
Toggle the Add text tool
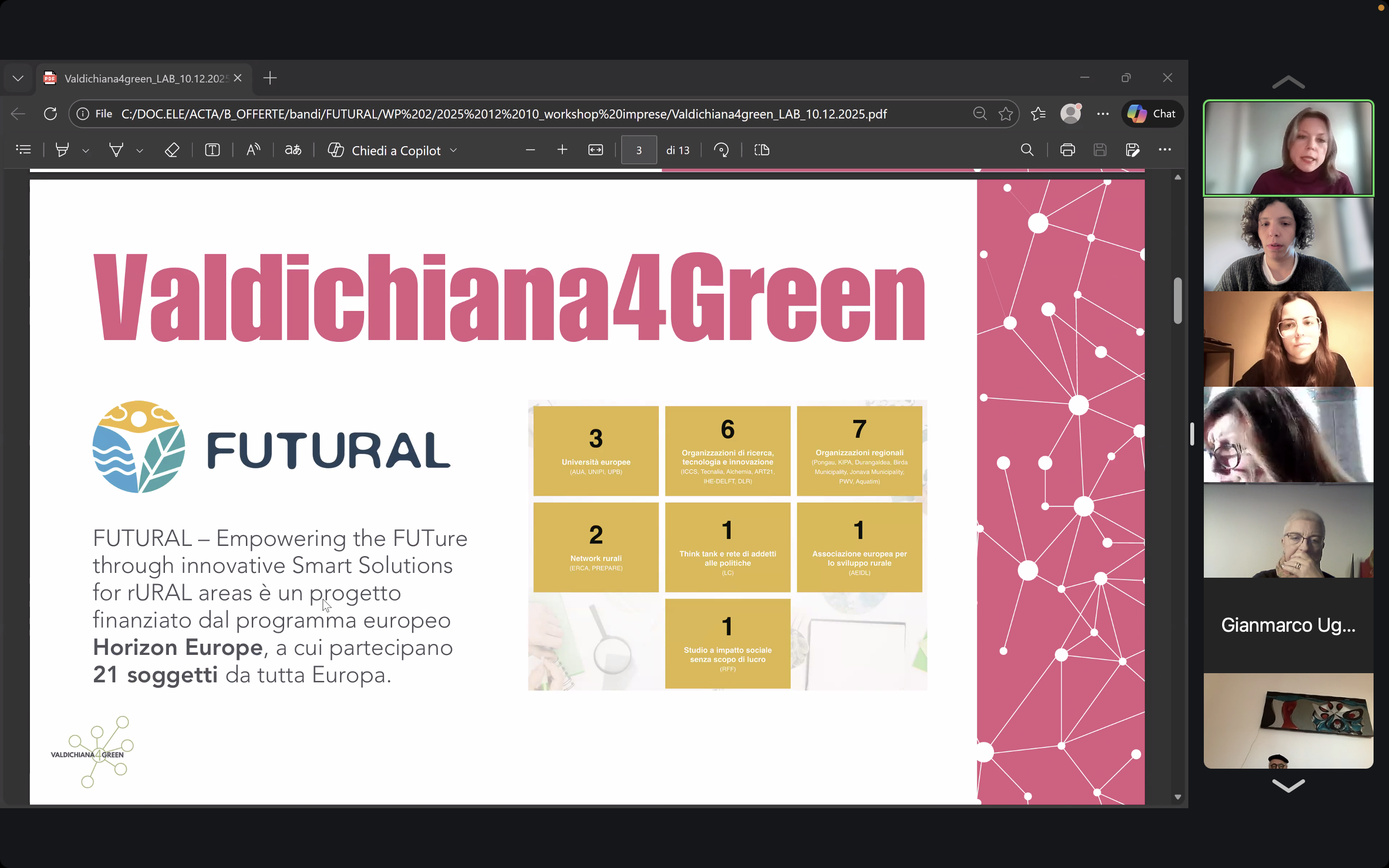point(212,150)
